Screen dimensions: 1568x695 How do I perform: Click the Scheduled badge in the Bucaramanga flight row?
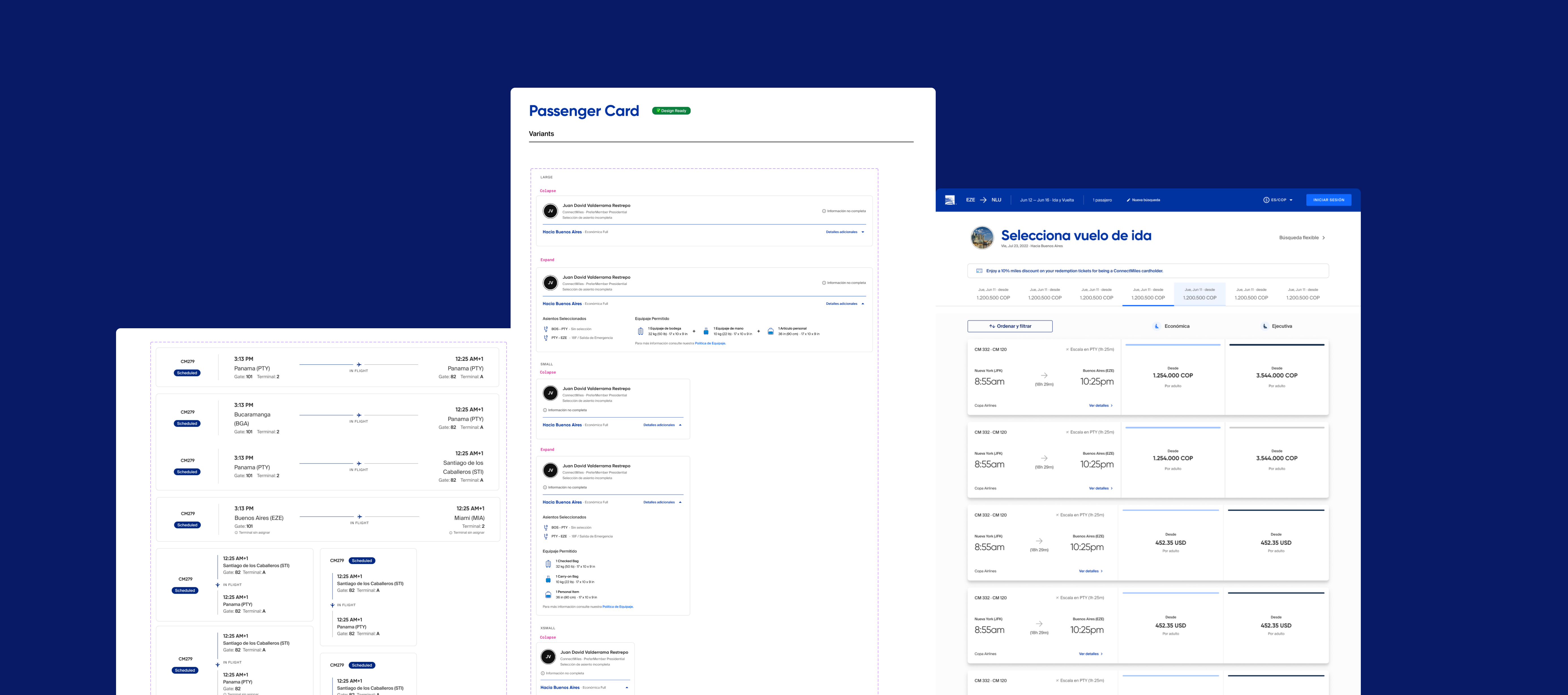coord(187,424)
